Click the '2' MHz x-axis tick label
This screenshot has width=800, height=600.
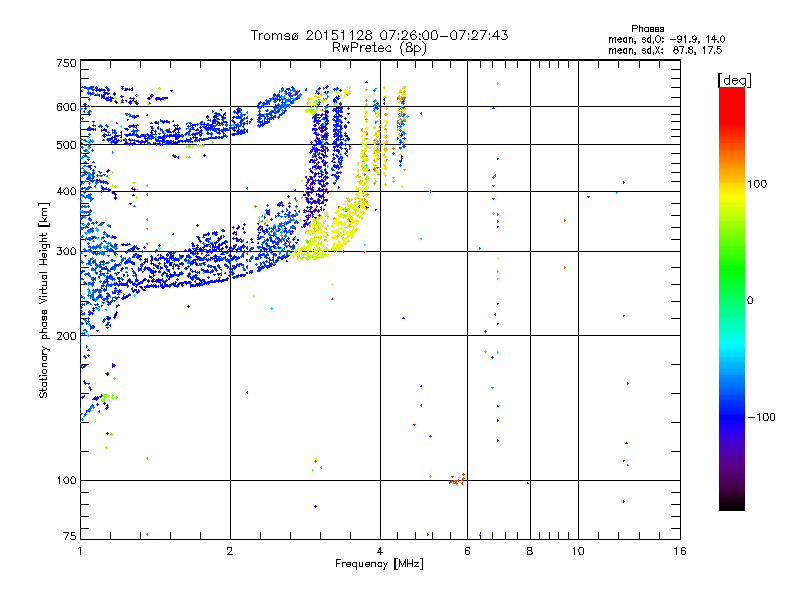[230, 551]
